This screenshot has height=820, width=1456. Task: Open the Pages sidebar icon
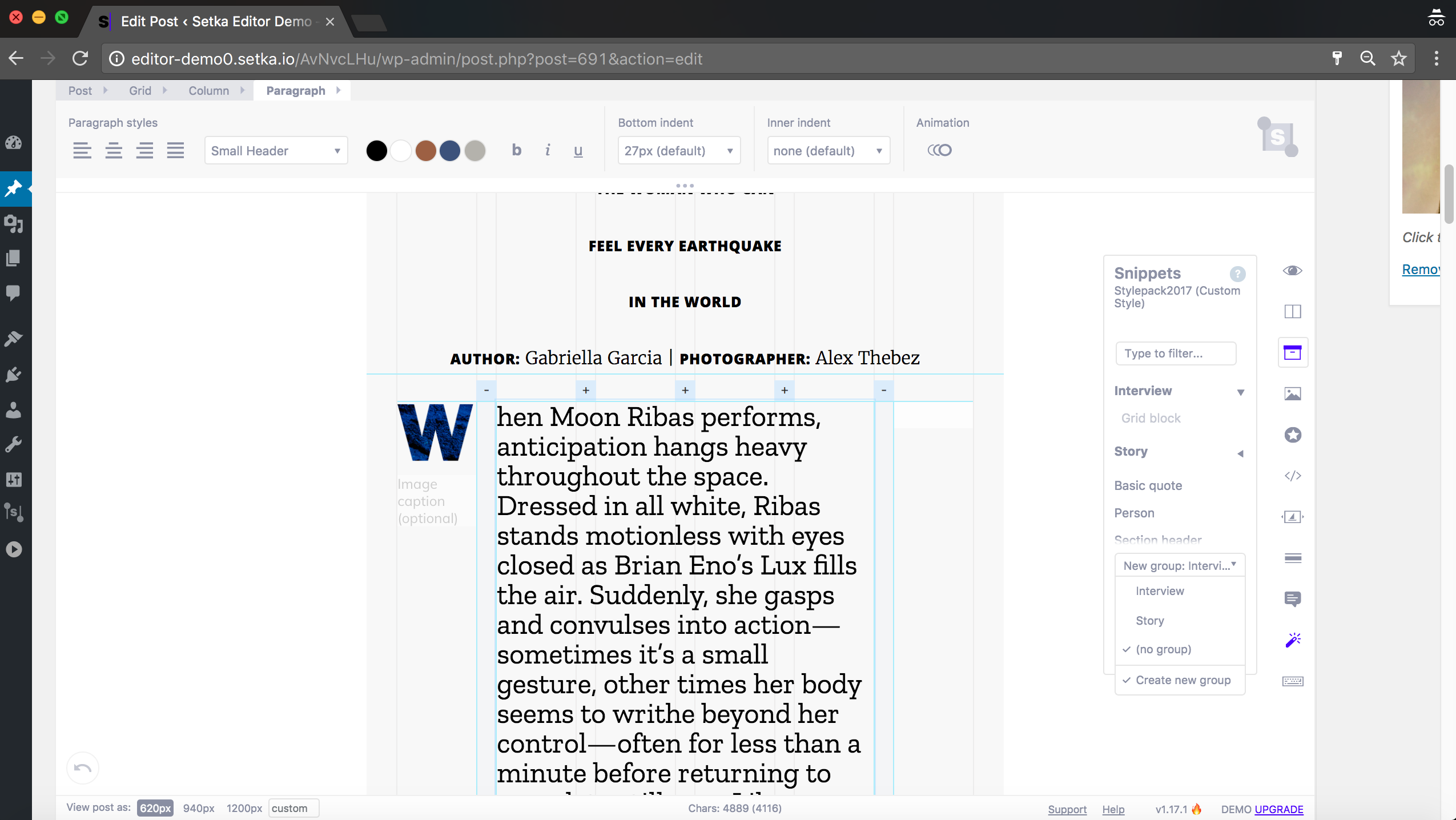click(14, 258)
